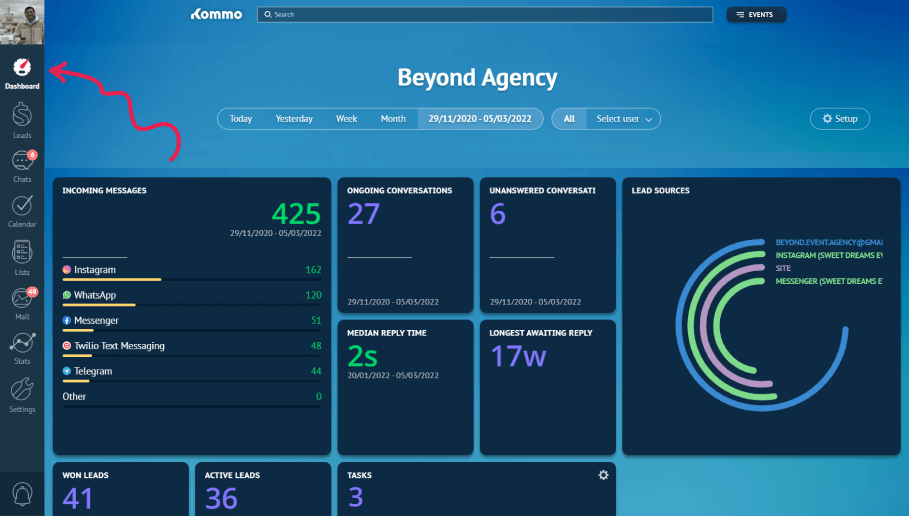Select the Yesterday period tab

(x=294, y=119)
